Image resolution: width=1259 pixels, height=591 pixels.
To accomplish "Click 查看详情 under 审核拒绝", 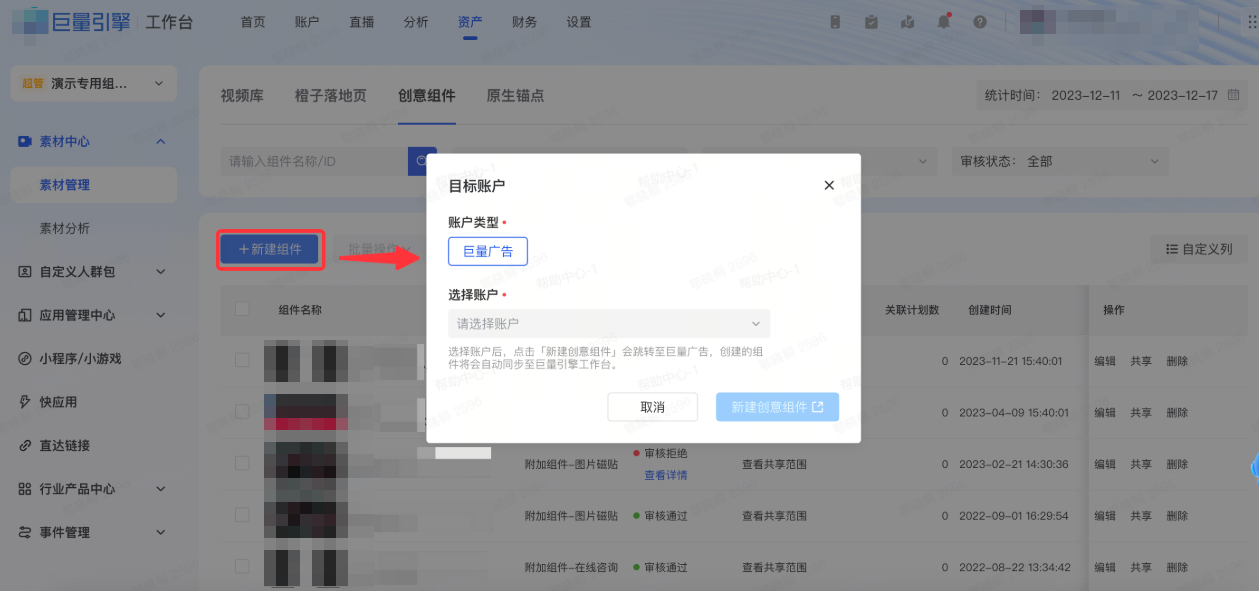I will [665, 475].
